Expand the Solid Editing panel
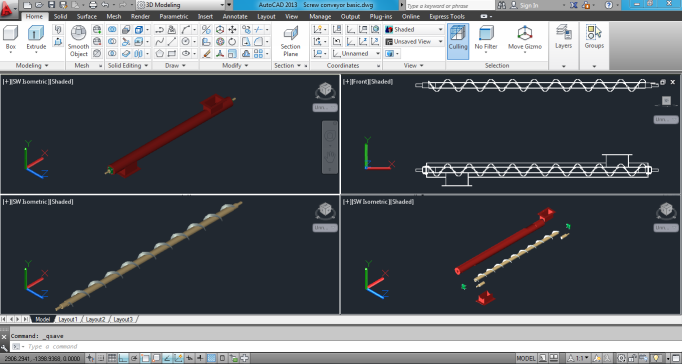The height and width of the screenshot is (364, 682). (x=128, y=66)
